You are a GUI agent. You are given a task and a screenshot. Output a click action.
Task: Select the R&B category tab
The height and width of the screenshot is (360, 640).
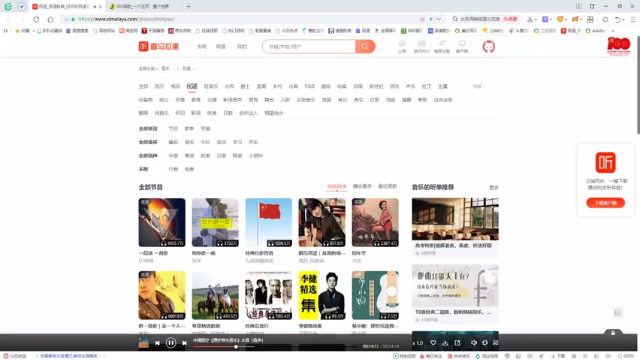coord(309,86)
